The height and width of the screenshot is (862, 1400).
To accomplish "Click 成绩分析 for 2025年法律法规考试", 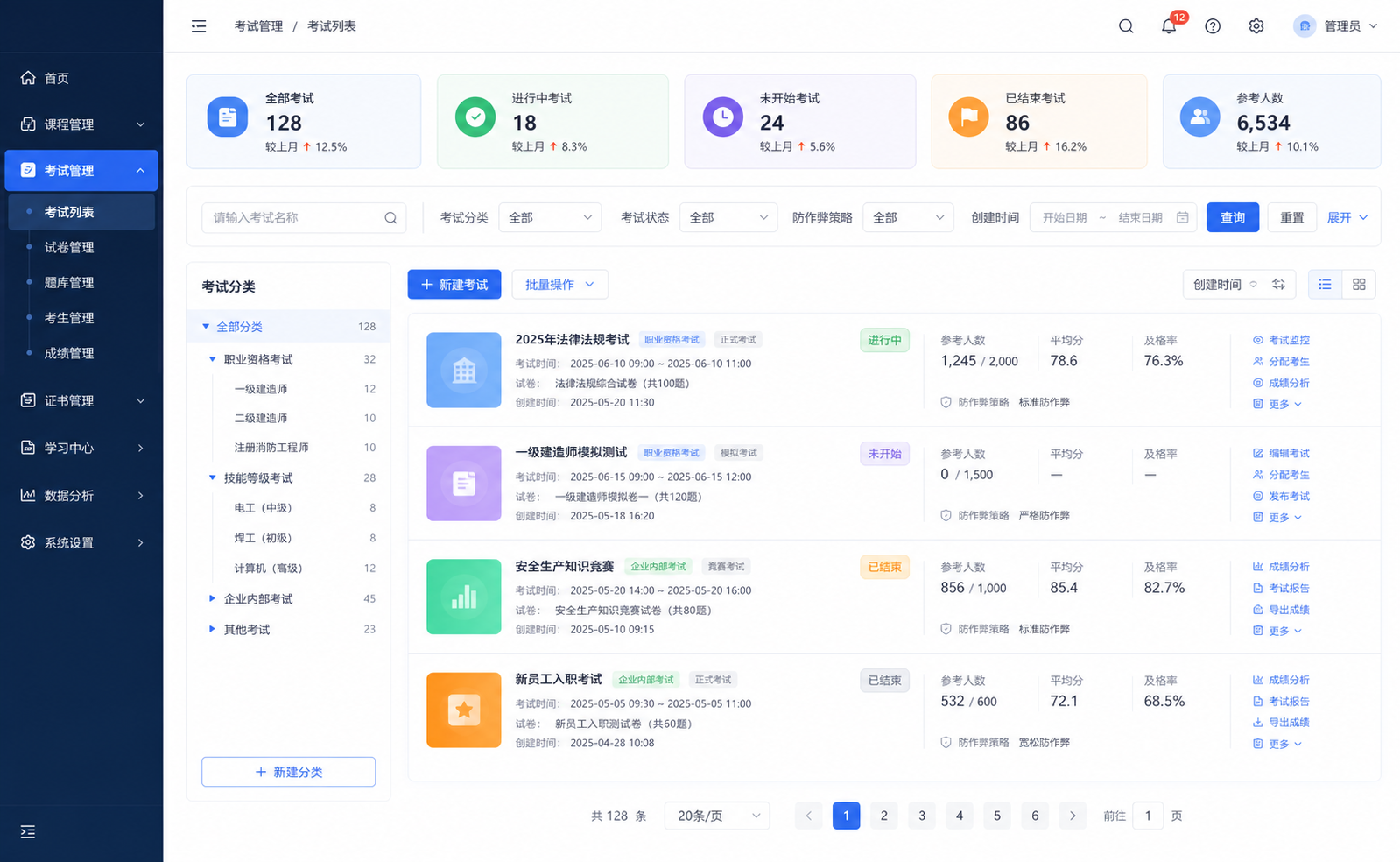I will coord(1281,383).
